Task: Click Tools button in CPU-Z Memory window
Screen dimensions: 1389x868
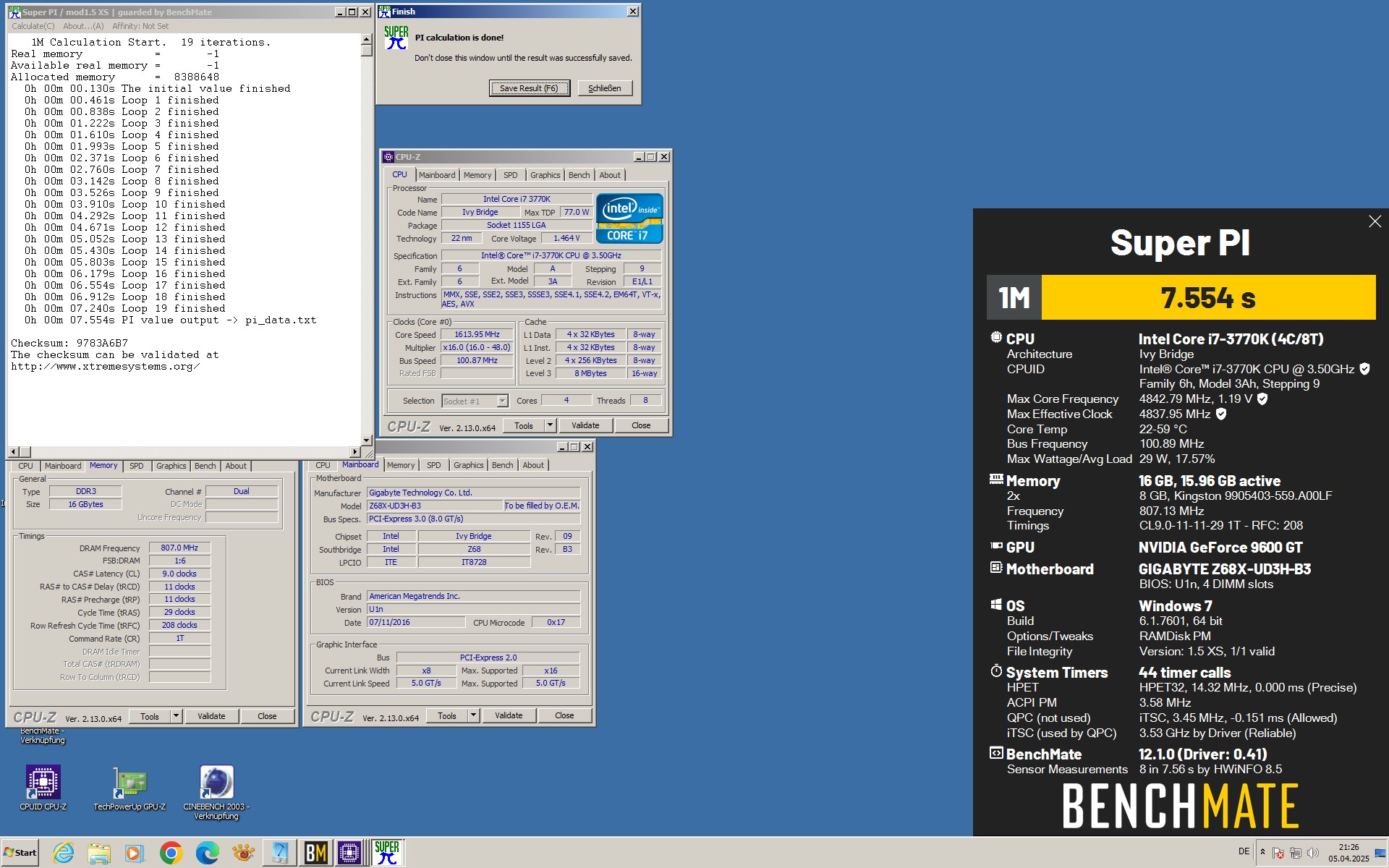Action: tap(150, 716)
